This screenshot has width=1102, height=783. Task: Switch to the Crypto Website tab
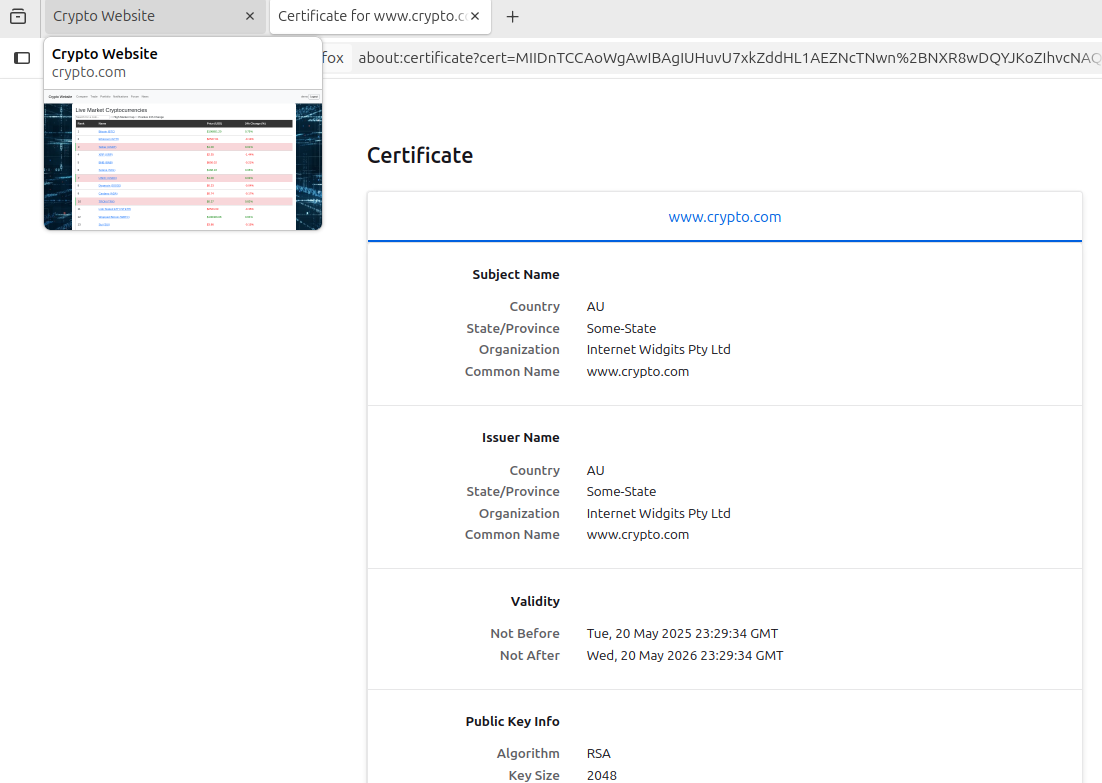coord(140,17)
